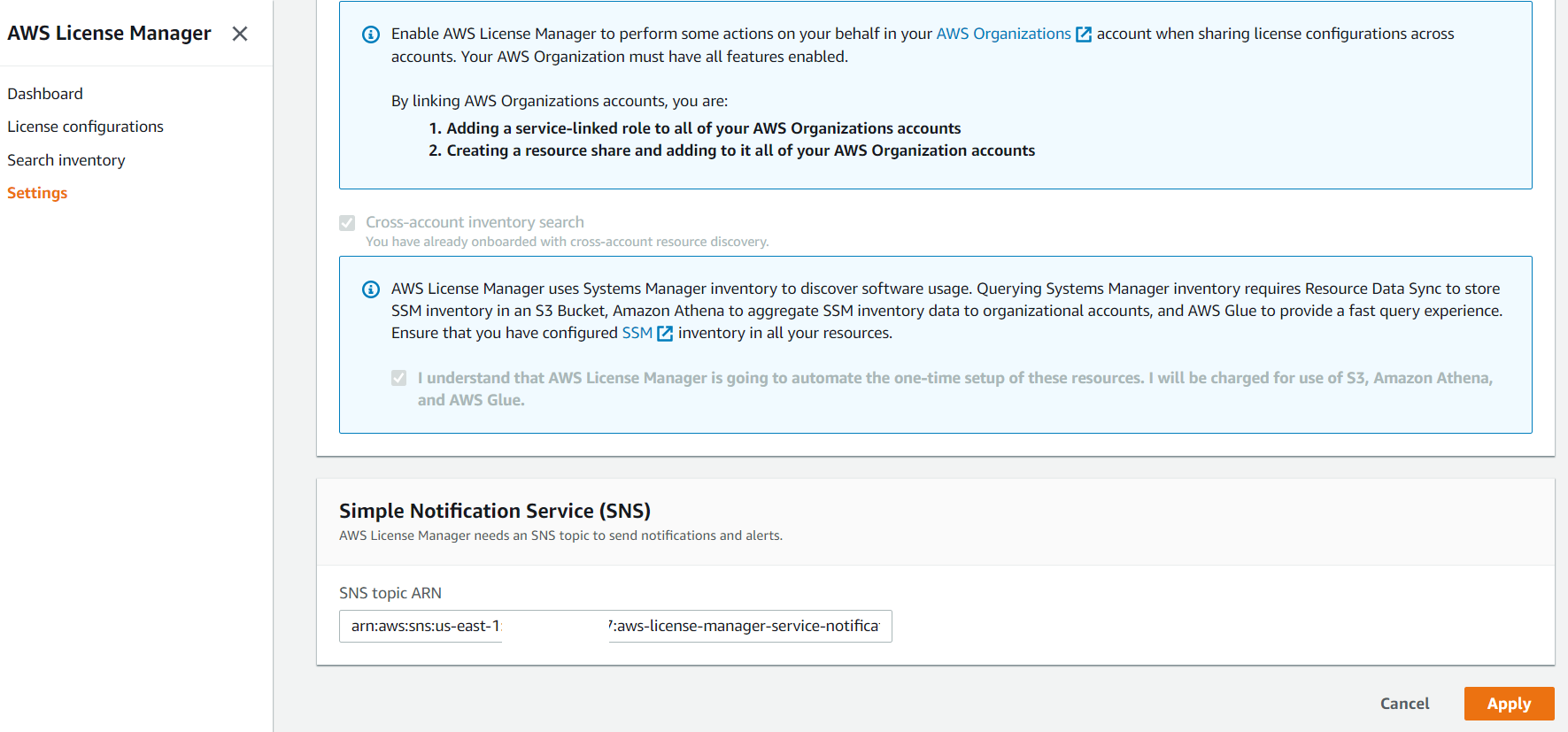The height and width of the screenshot is (732, 1568).
Task: Click the 'Adding a service-linked role' list item
Action: [704, 128]
